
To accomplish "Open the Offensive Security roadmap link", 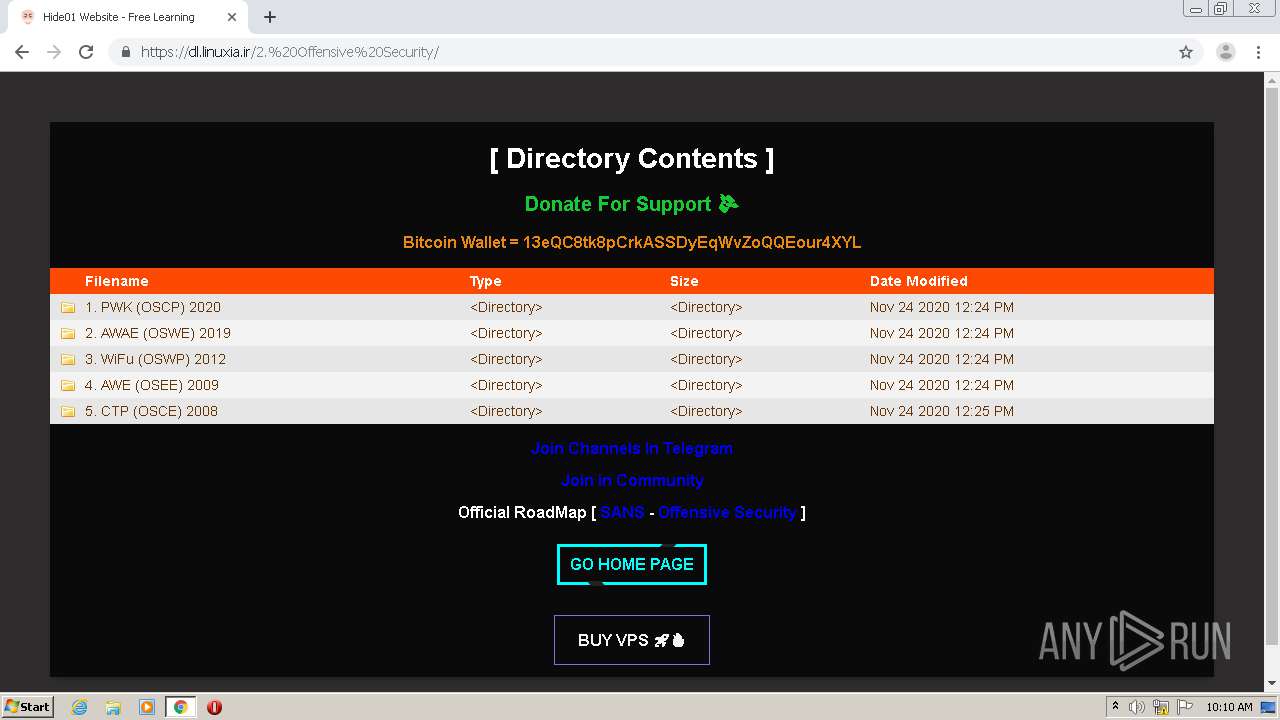I will click(727, 512).
